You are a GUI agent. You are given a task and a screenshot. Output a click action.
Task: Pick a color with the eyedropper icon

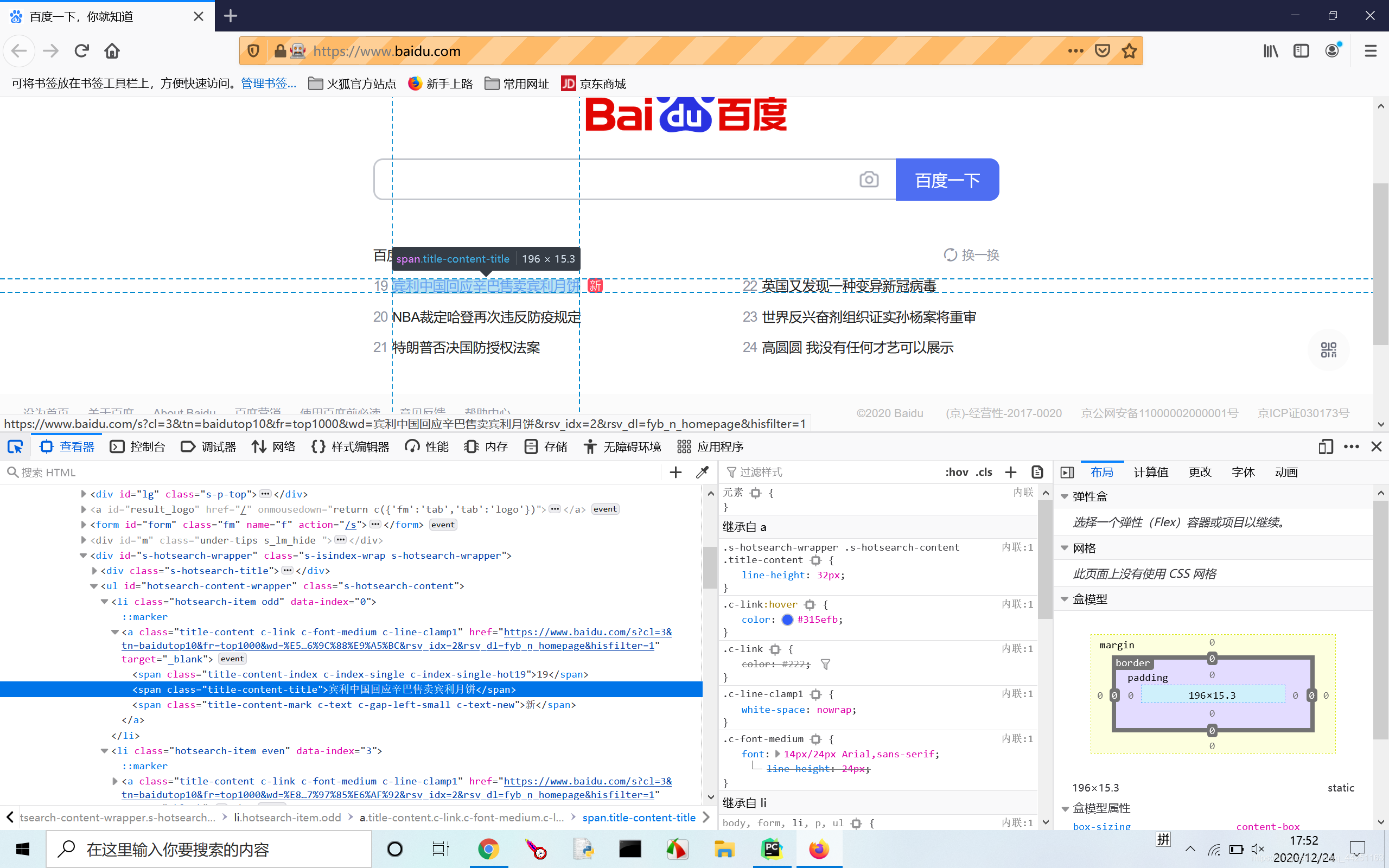pyautogui.click(x=702, y=473)
